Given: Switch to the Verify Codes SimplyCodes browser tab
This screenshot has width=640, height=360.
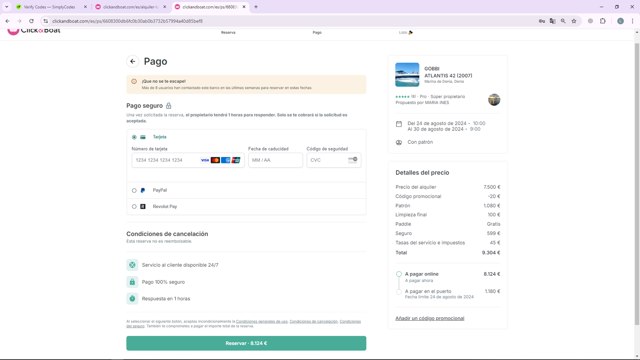Looking at the screenshot, I should click(51, 7).
